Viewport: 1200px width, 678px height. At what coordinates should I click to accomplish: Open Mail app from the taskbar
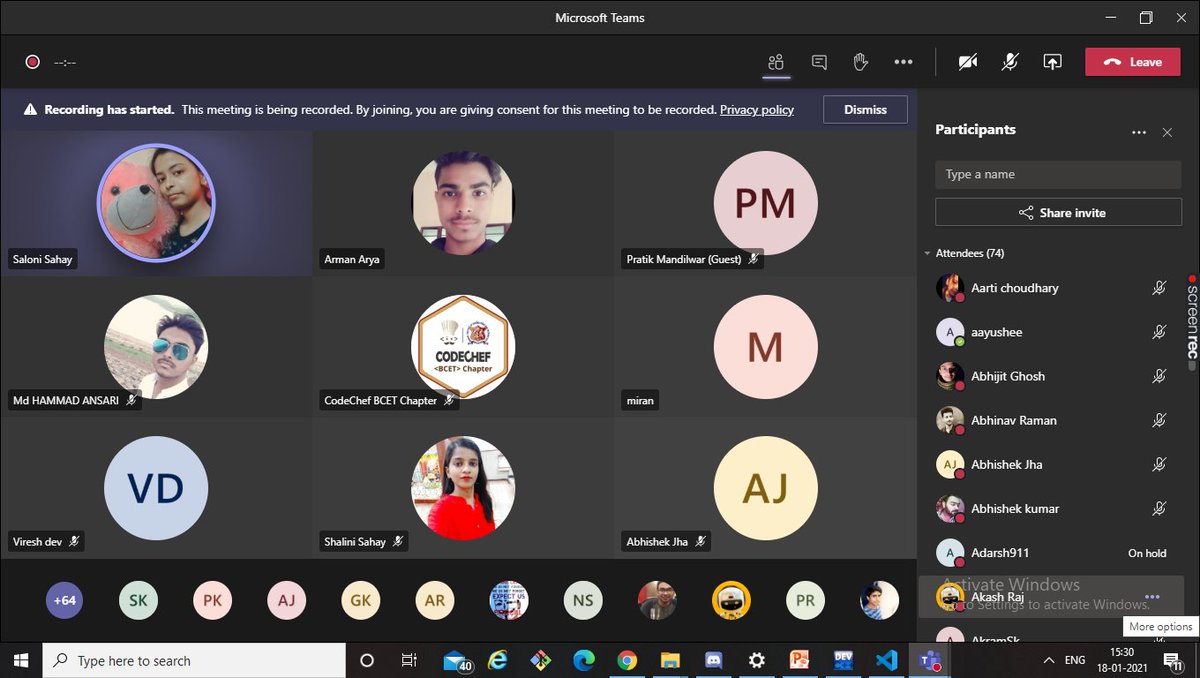pos(457,660)
